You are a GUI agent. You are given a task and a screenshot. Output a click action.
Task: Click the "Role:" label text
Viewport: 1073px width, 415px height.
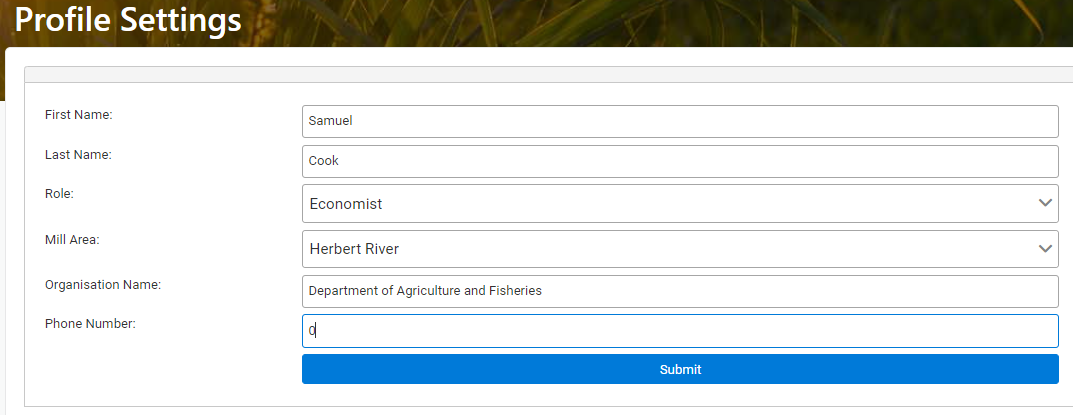[59, 194]
